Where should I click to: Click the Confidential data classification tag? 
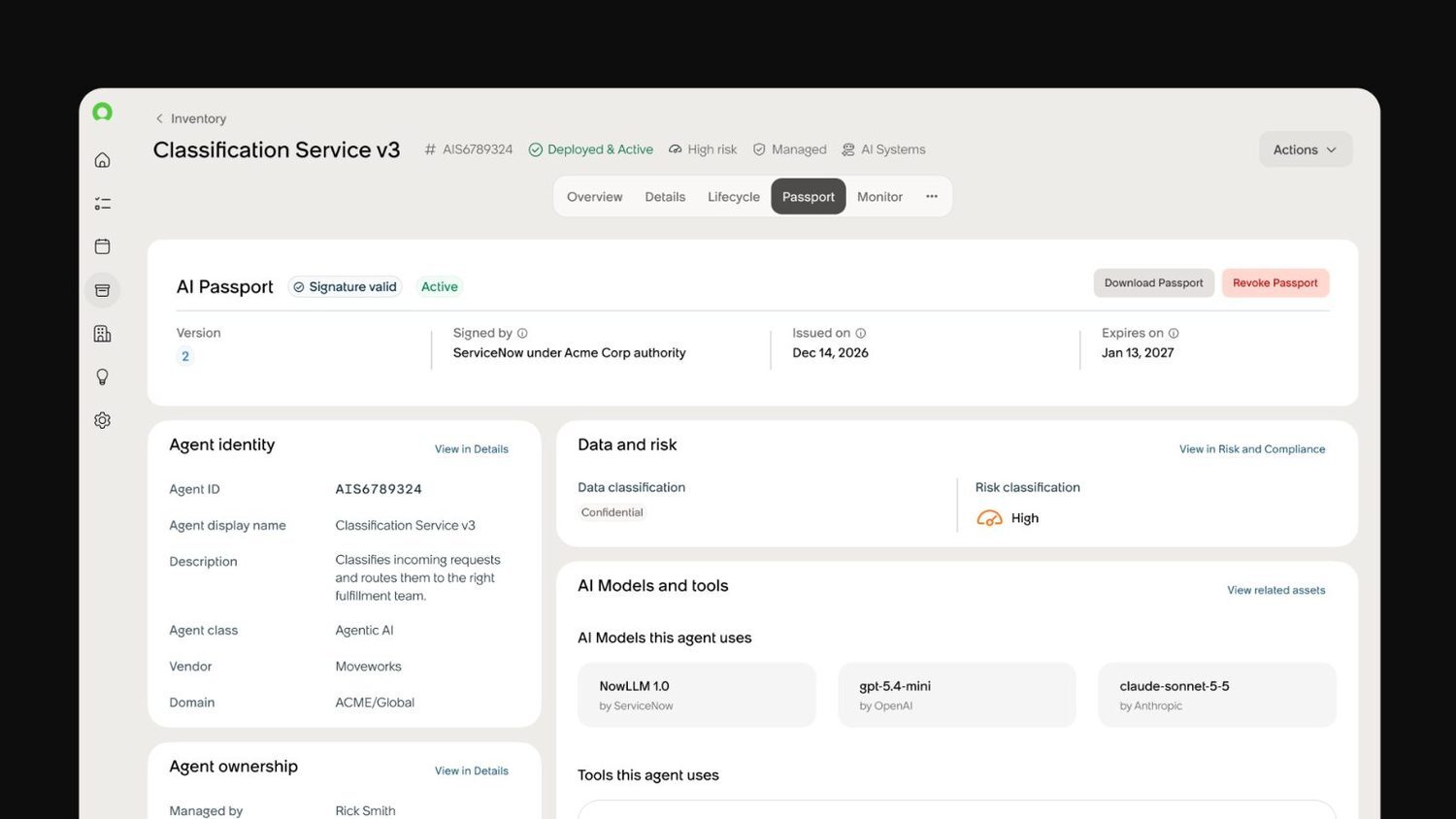pos(612,512)
